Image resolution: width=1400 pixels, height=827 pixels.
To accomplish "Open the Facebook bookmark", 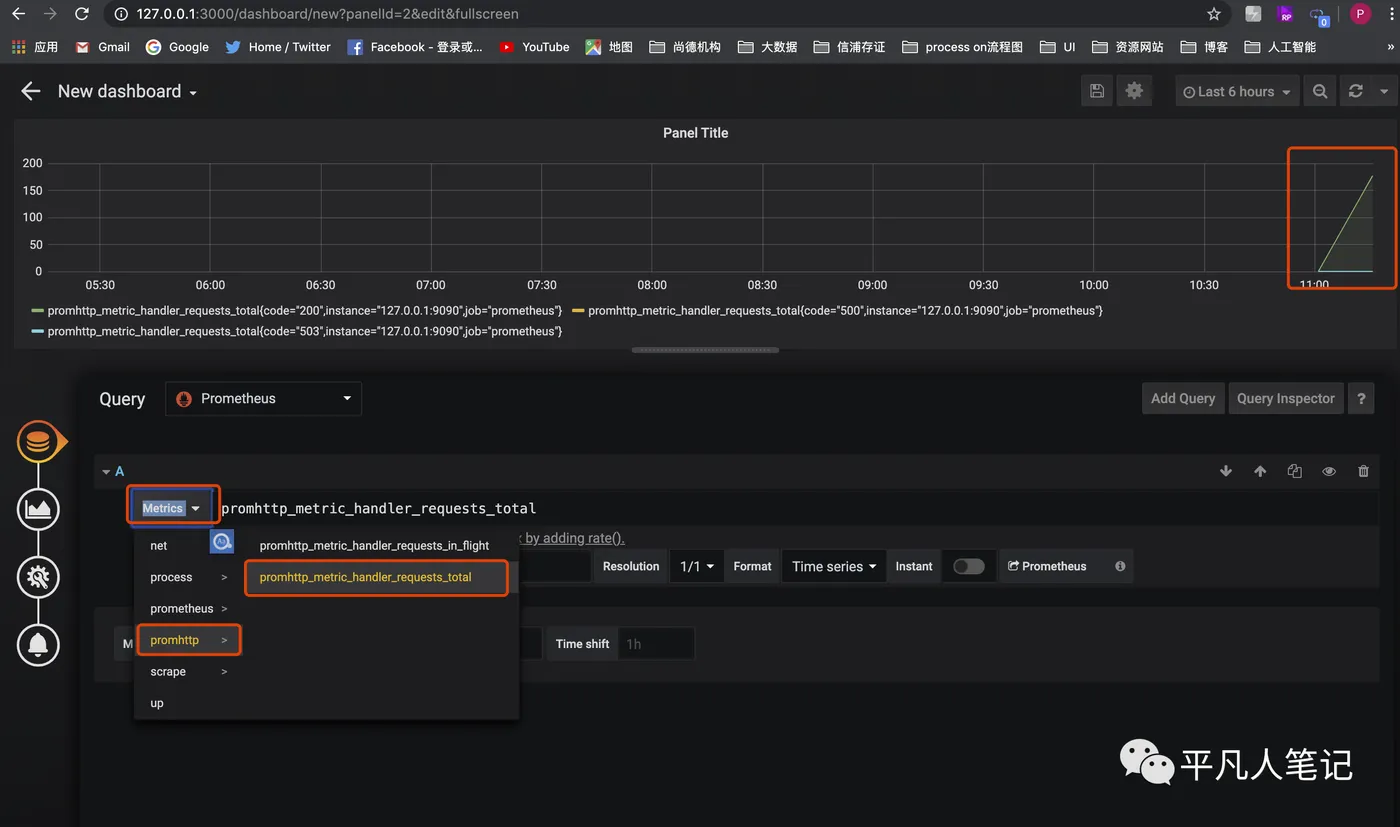I will [415, 47].
